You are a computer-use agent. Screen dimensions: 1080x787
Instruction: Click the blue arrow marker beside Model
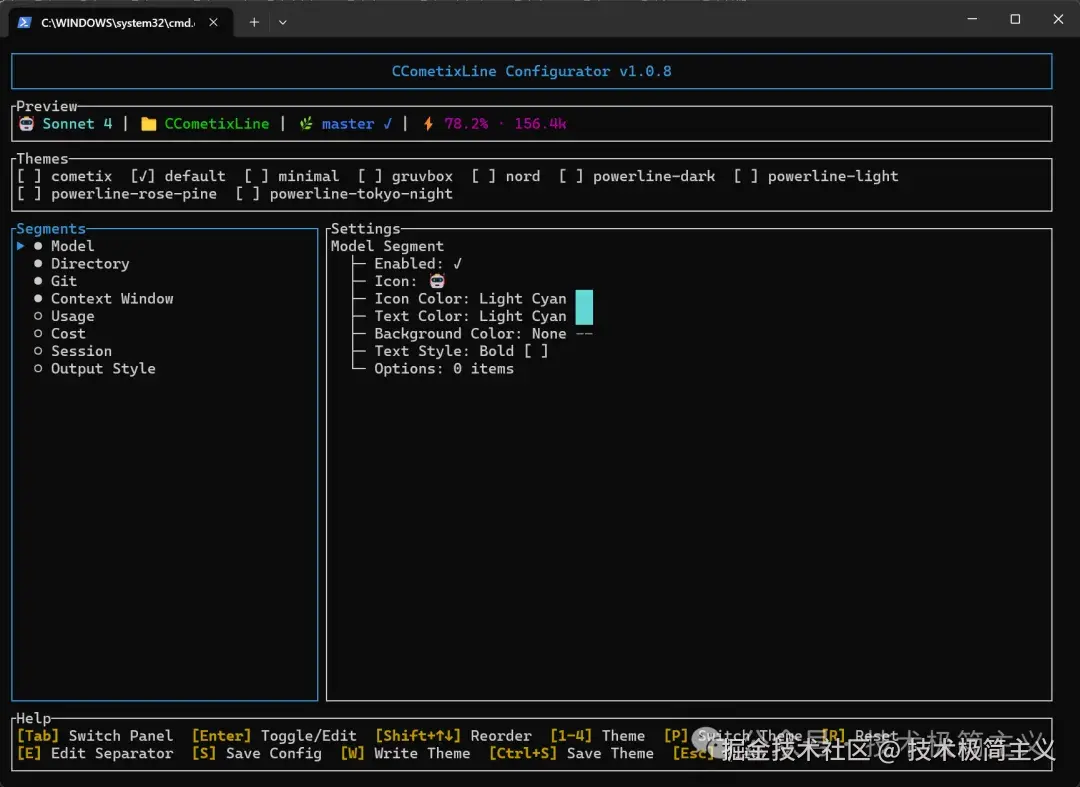click(21, 246)
